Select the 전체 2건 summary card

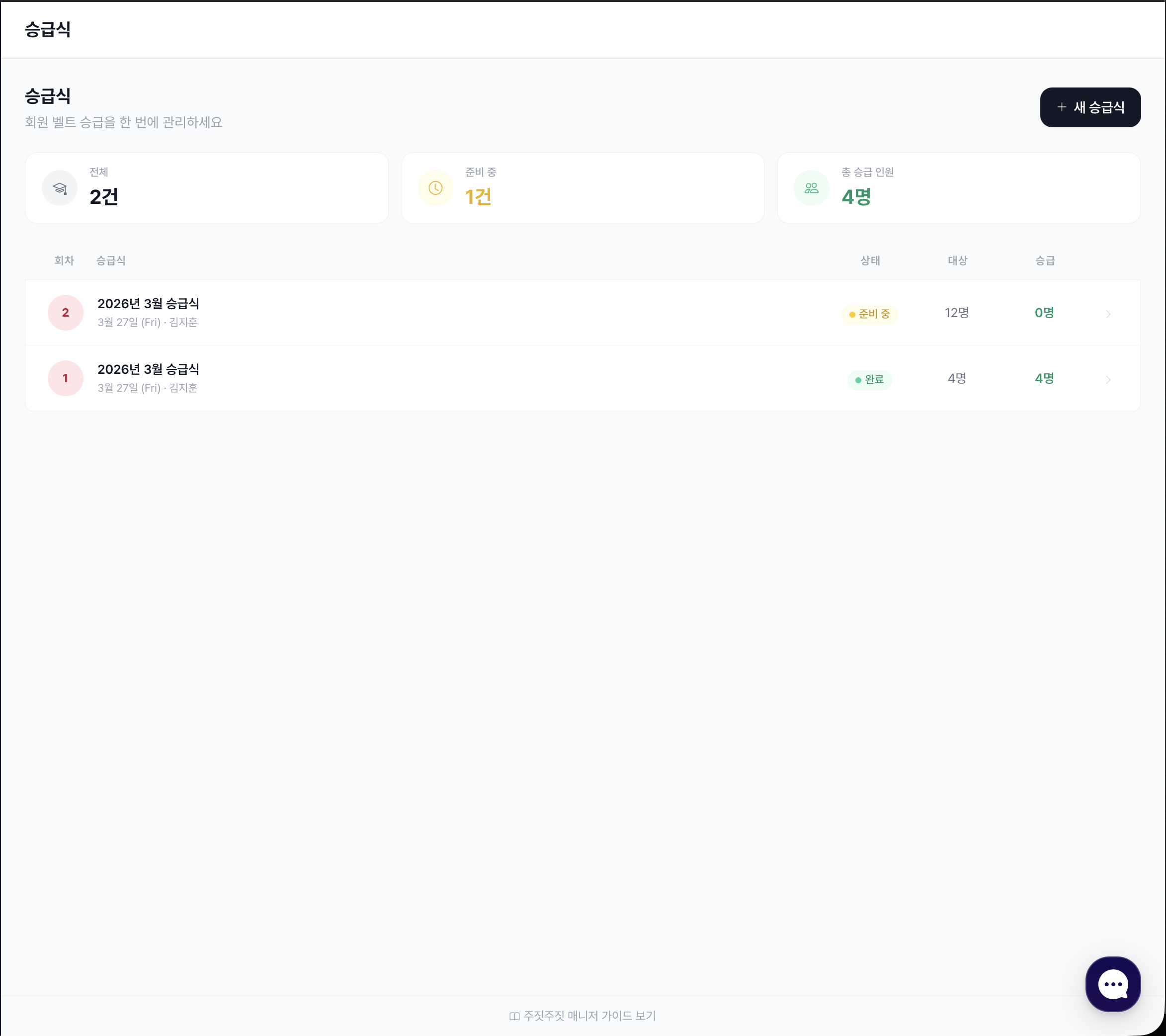[206, 188]
